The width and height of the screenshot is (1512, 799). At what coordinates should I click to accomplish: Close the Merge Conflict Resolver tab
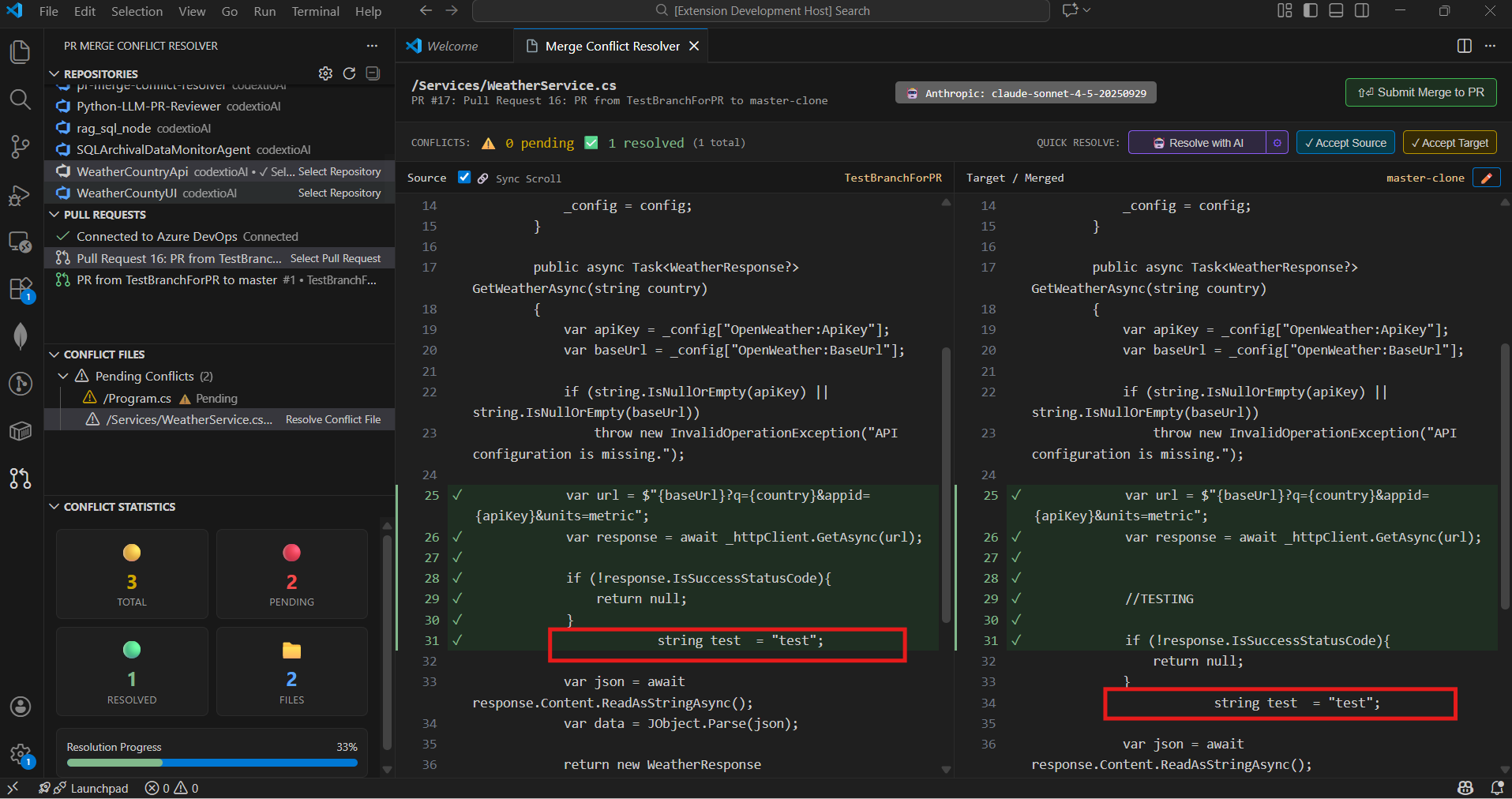click(694, 46)
